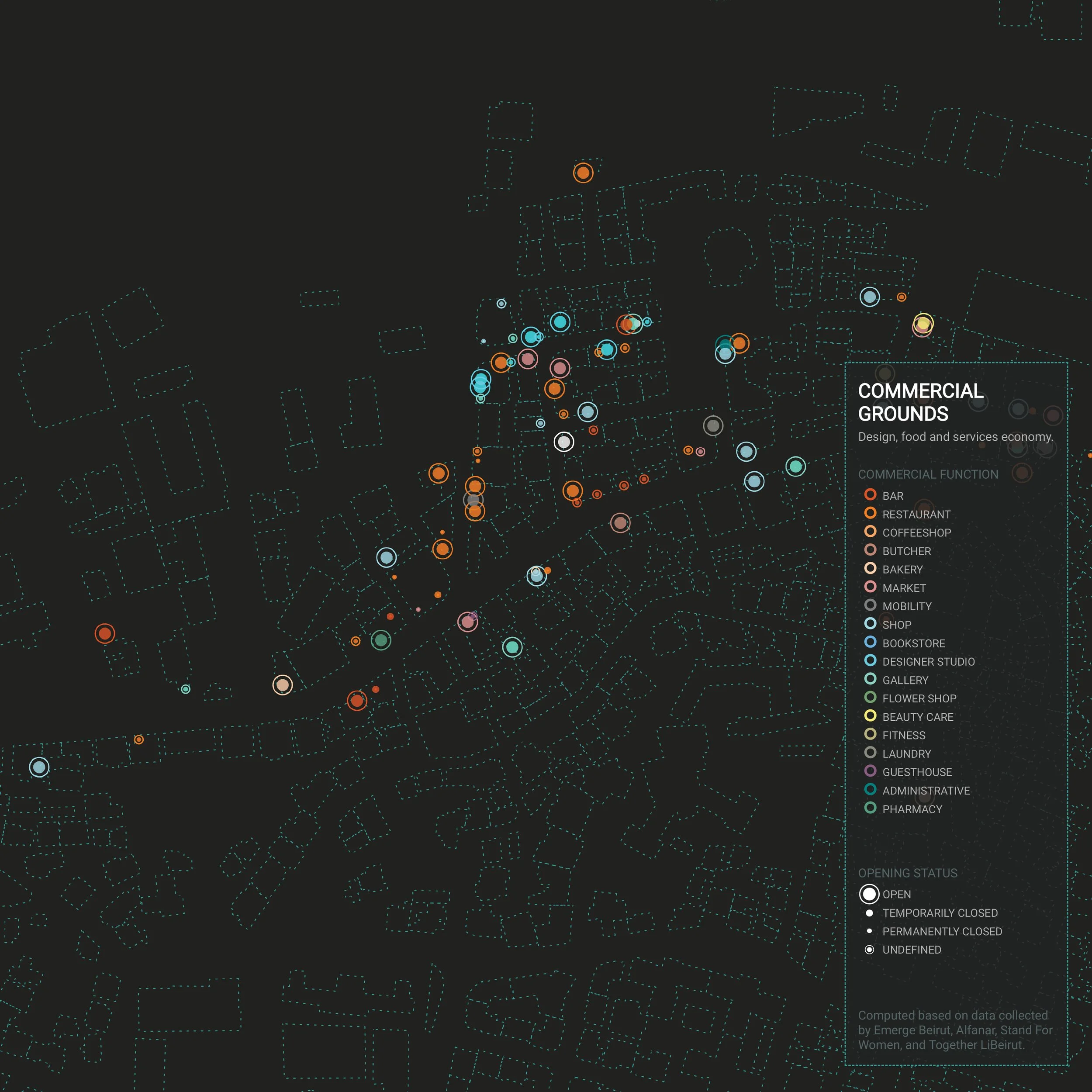
Task: Click the BAR legend circle icon
Action: tap(870, 494)
